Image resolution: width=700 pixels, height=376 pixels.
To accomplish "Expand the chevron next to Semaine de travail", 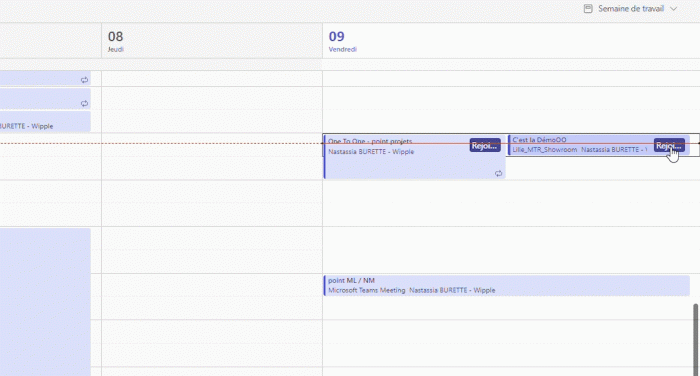I will point(673,9).
